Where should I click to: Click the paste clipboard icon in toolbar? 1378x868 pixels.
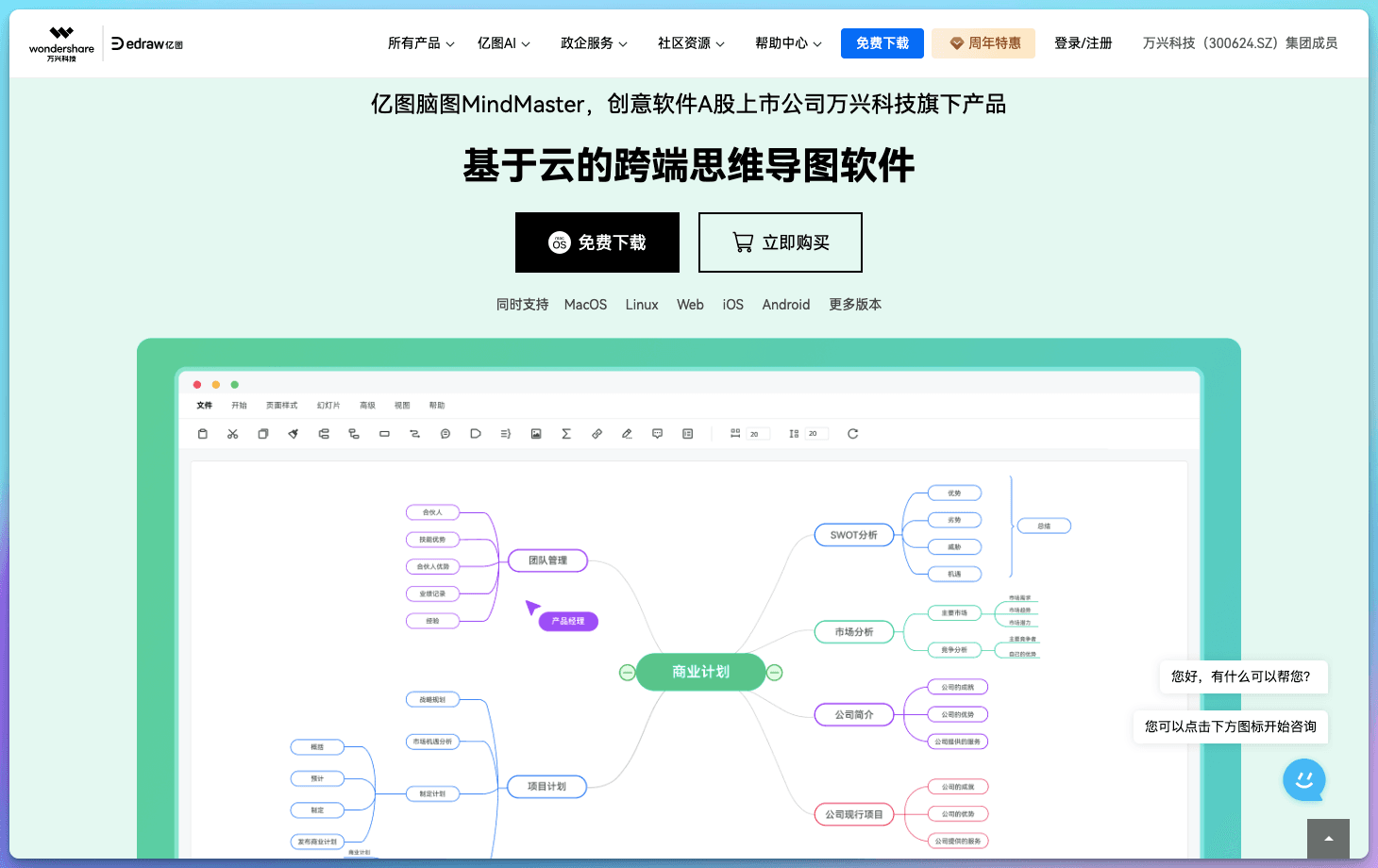tap(202, 434)
